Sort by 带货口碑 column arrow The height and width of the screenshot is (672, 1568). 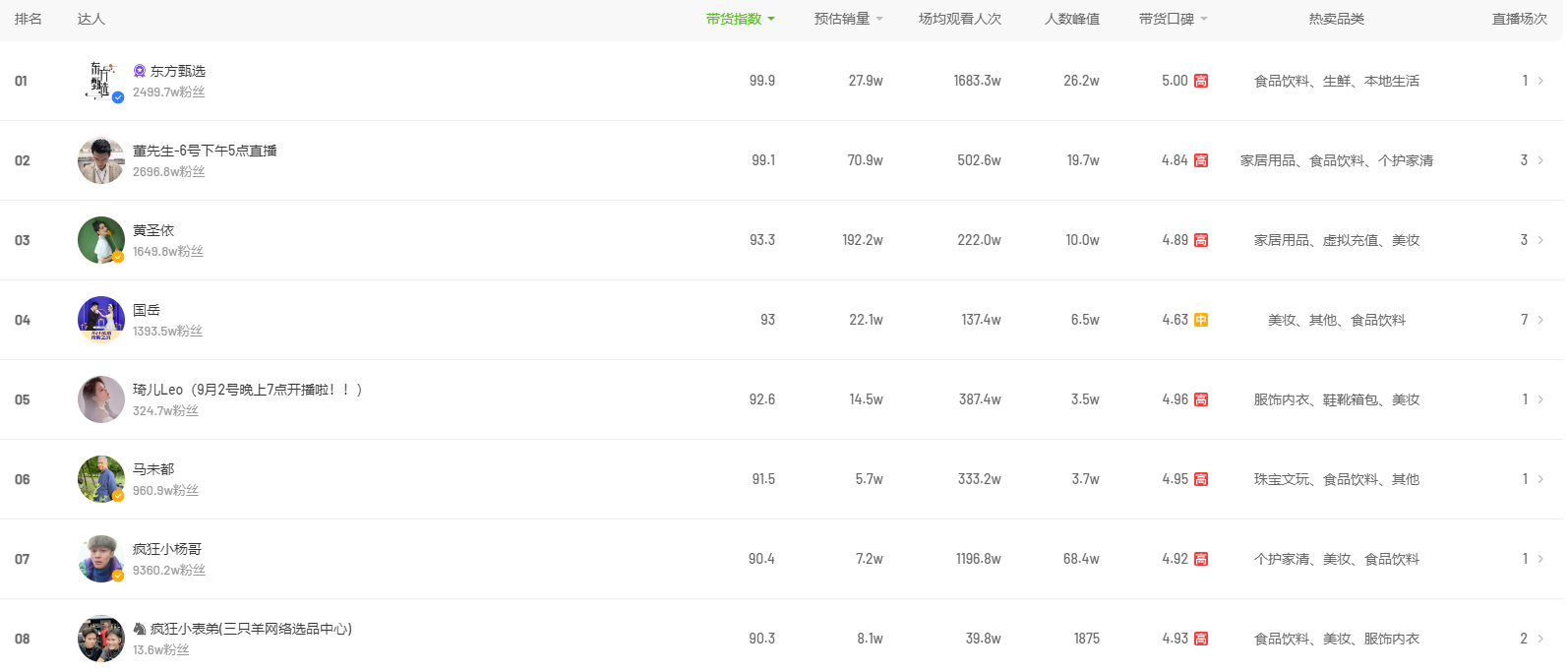tap(1204, 20)
